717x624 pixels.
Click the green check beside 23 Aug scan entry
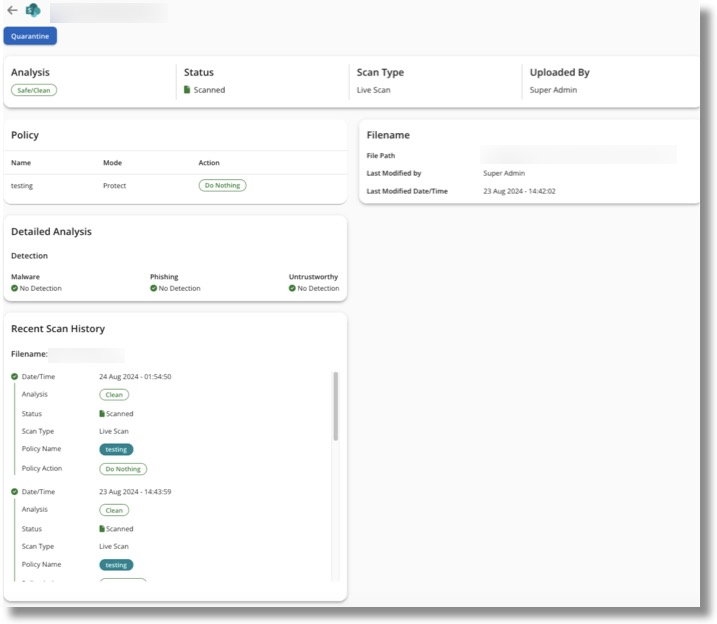(15, 492)
